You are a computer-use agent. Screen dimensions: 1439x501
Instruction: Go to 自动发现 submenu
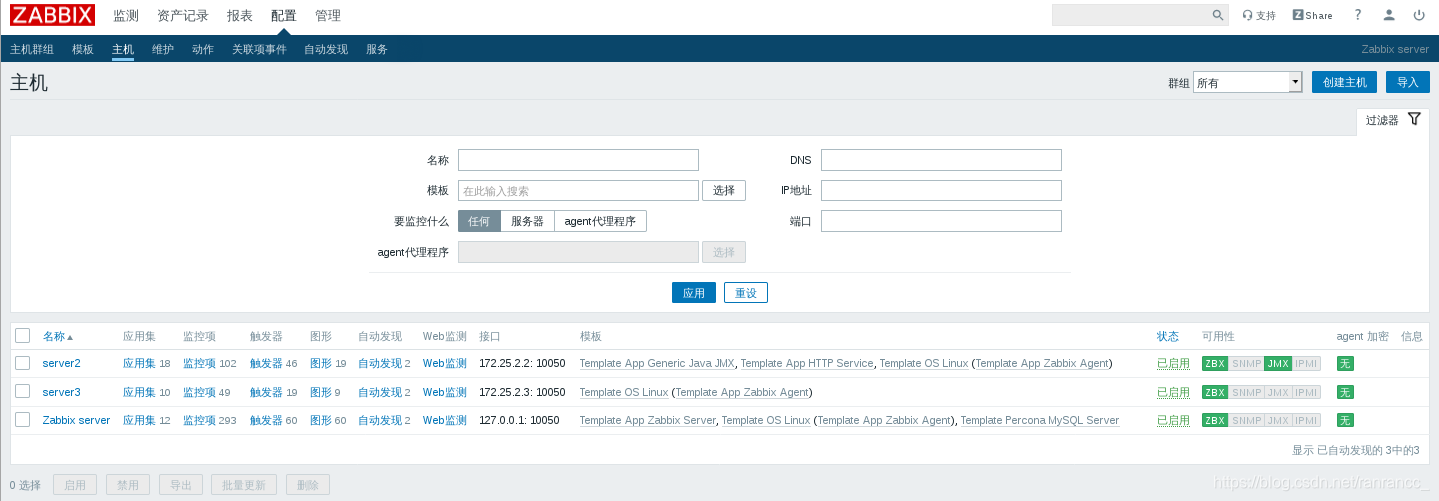pyautogui.click(x=326, y=49)
